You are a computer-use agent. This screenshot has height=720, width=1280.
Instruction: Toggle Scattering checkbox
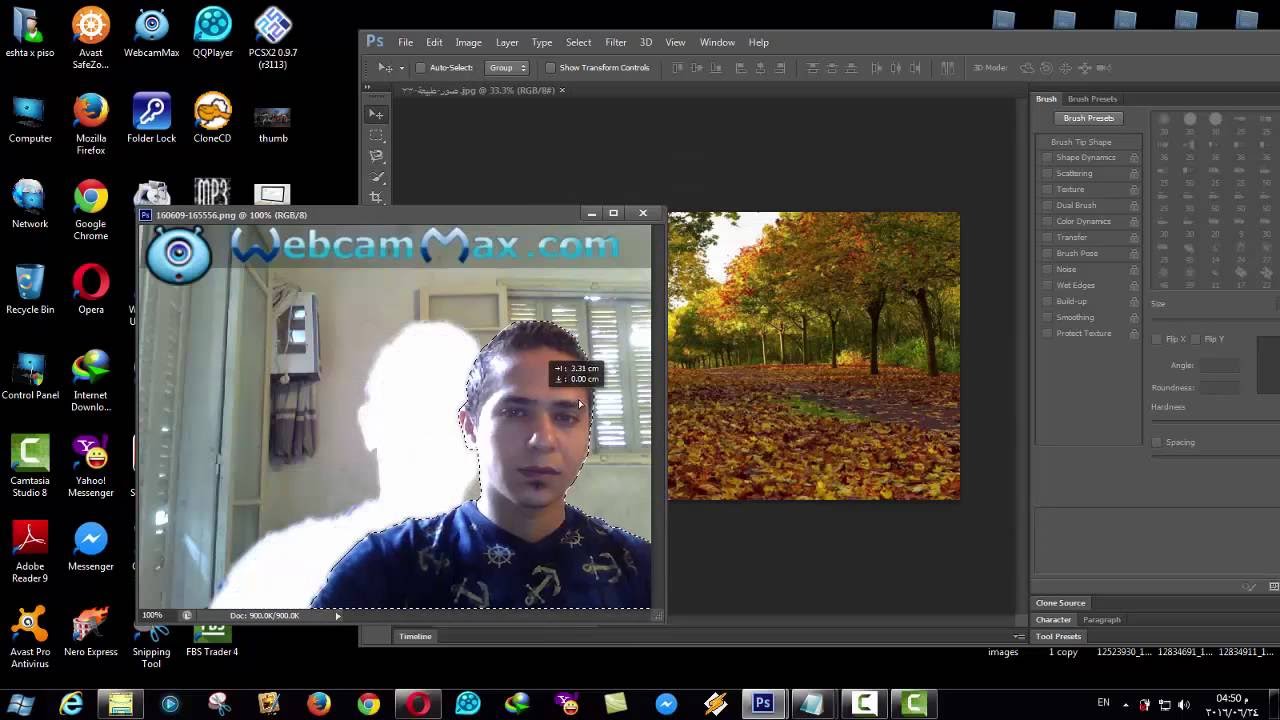[x=1047, y=173]
